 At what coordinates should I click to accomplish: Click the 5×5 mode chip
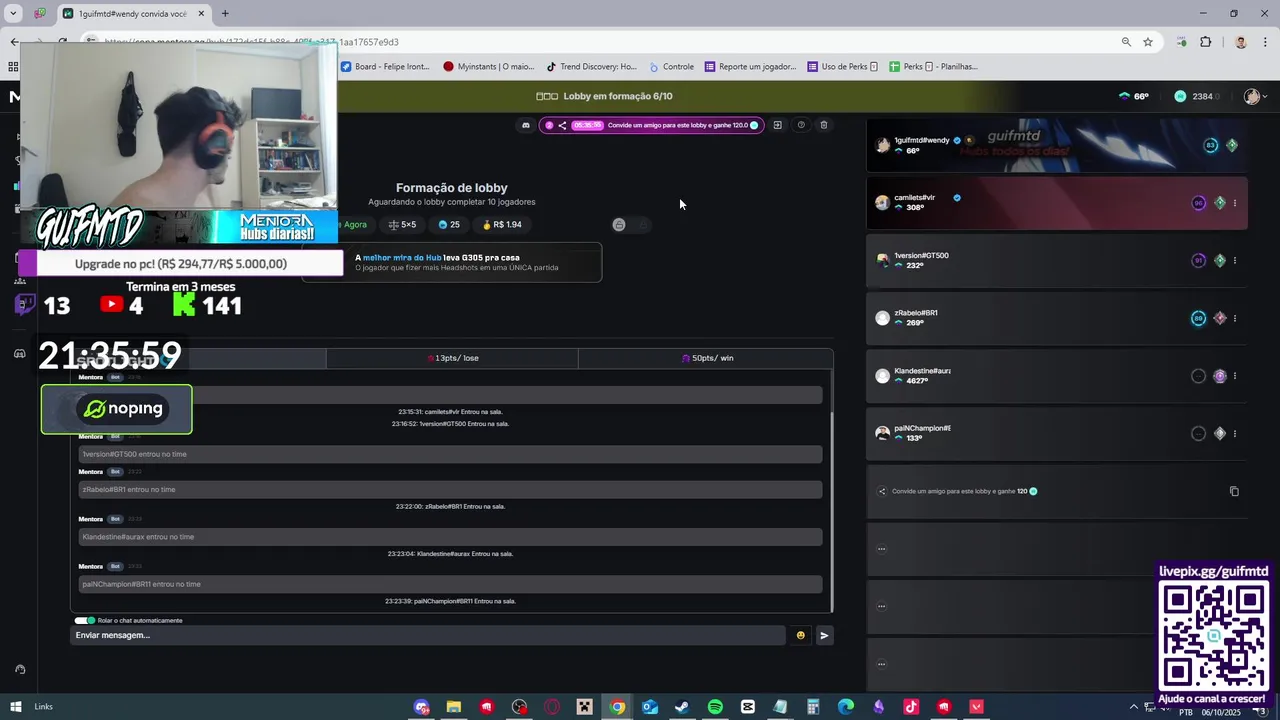[403, 225]
